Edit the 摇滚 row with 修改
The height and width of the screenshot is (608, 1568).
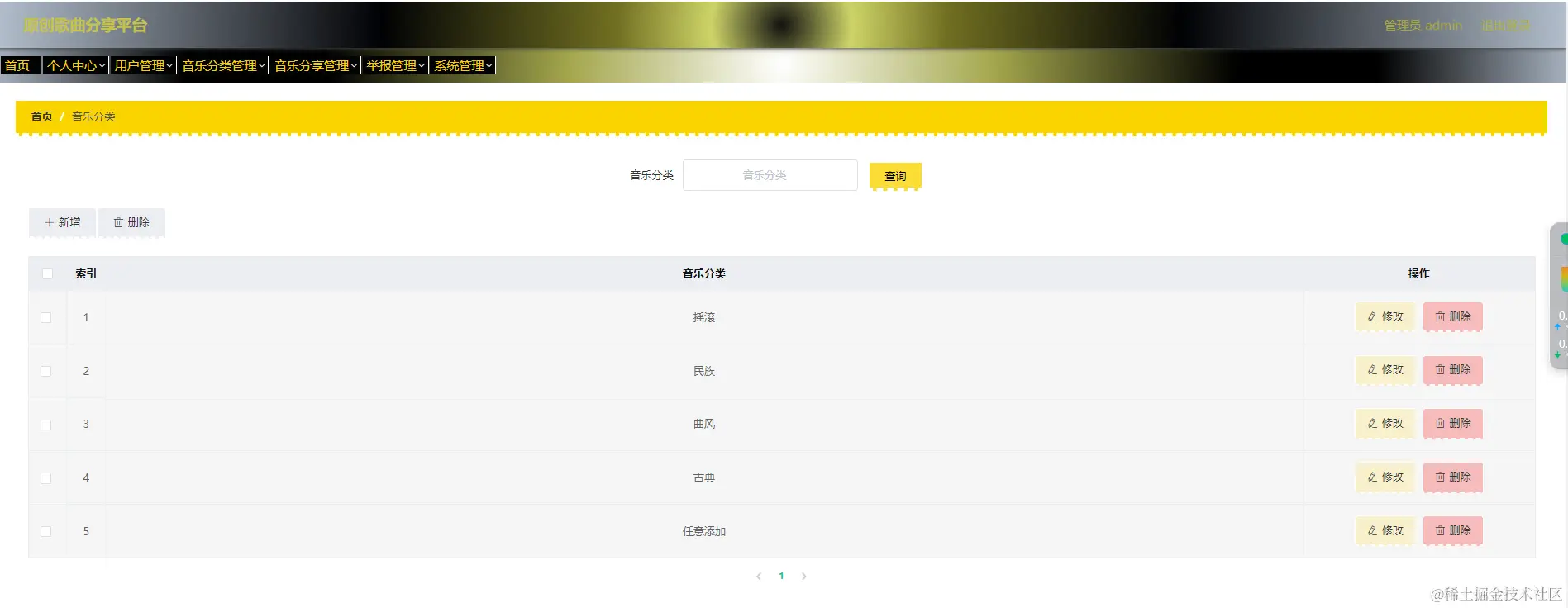(1385, 316)
